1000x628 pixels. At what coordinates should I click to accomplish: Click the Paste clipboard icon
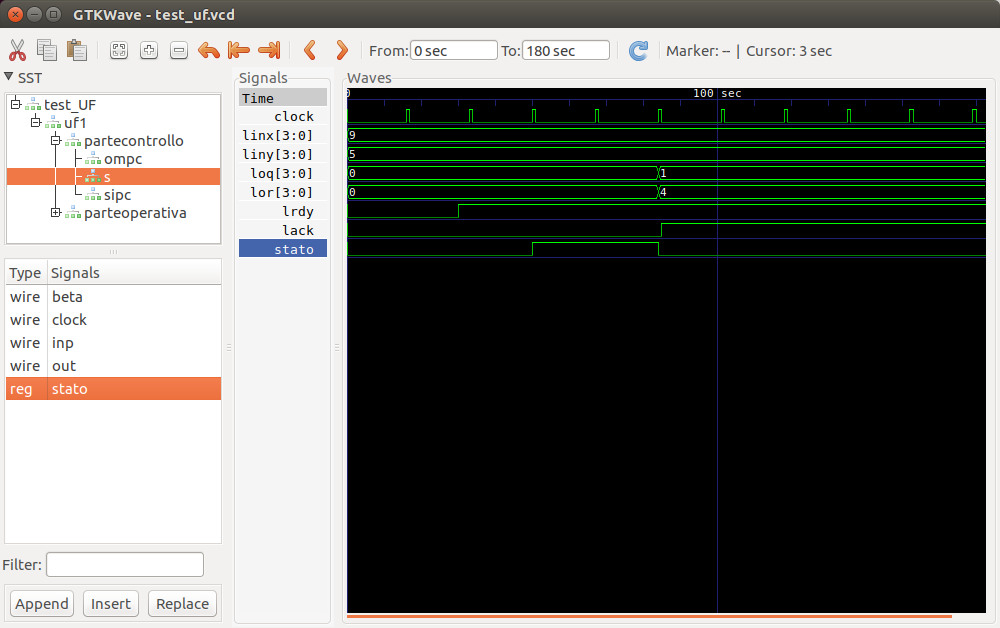(77, 50)
